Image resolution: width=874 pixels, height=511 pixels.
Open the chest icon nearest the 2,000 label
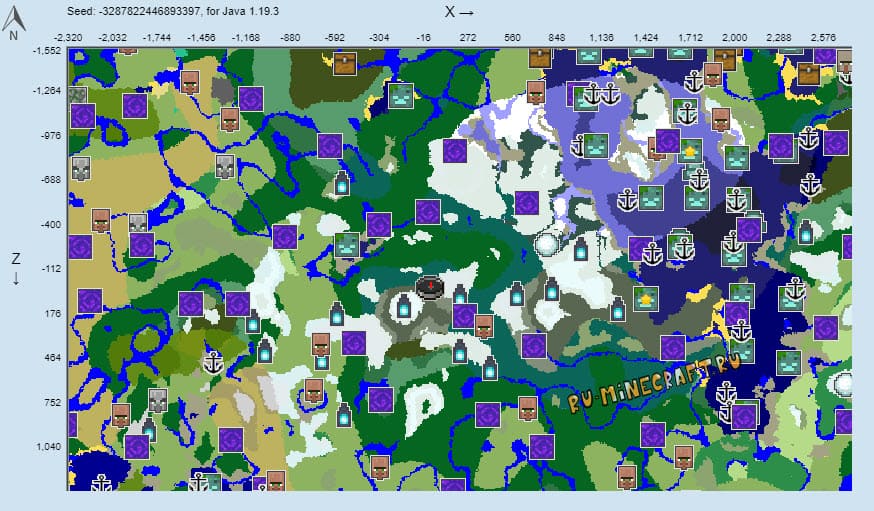click(725, 57)
